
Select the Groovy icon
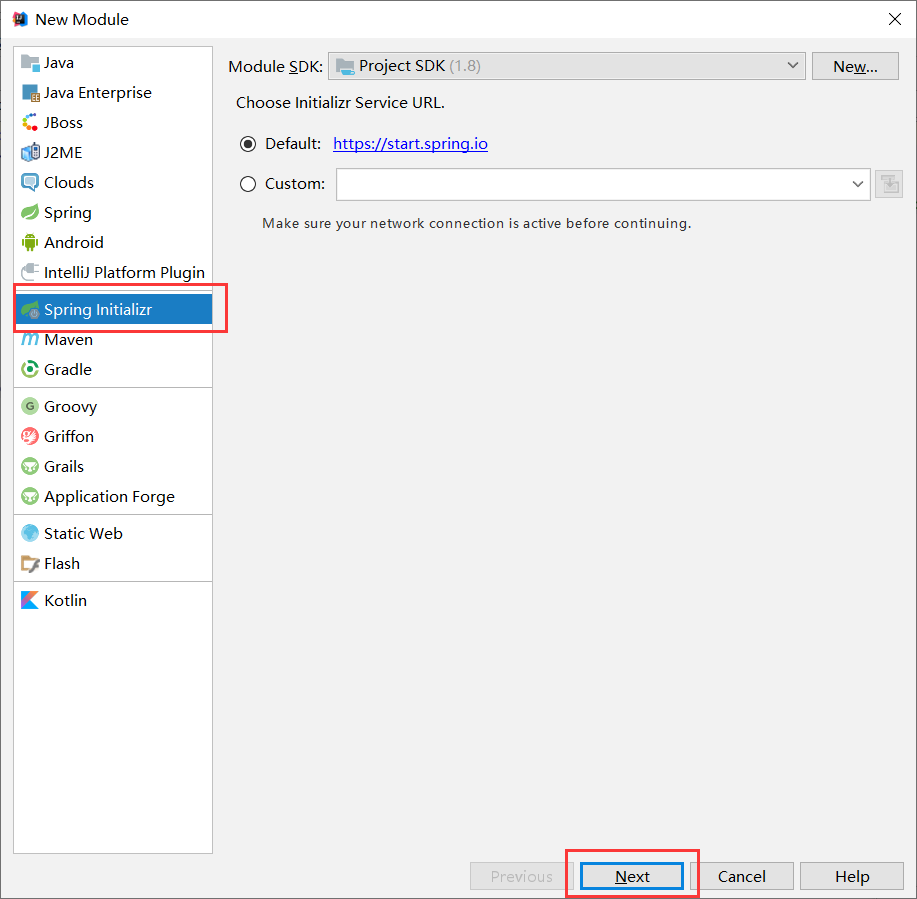click(x=30, y=406)
